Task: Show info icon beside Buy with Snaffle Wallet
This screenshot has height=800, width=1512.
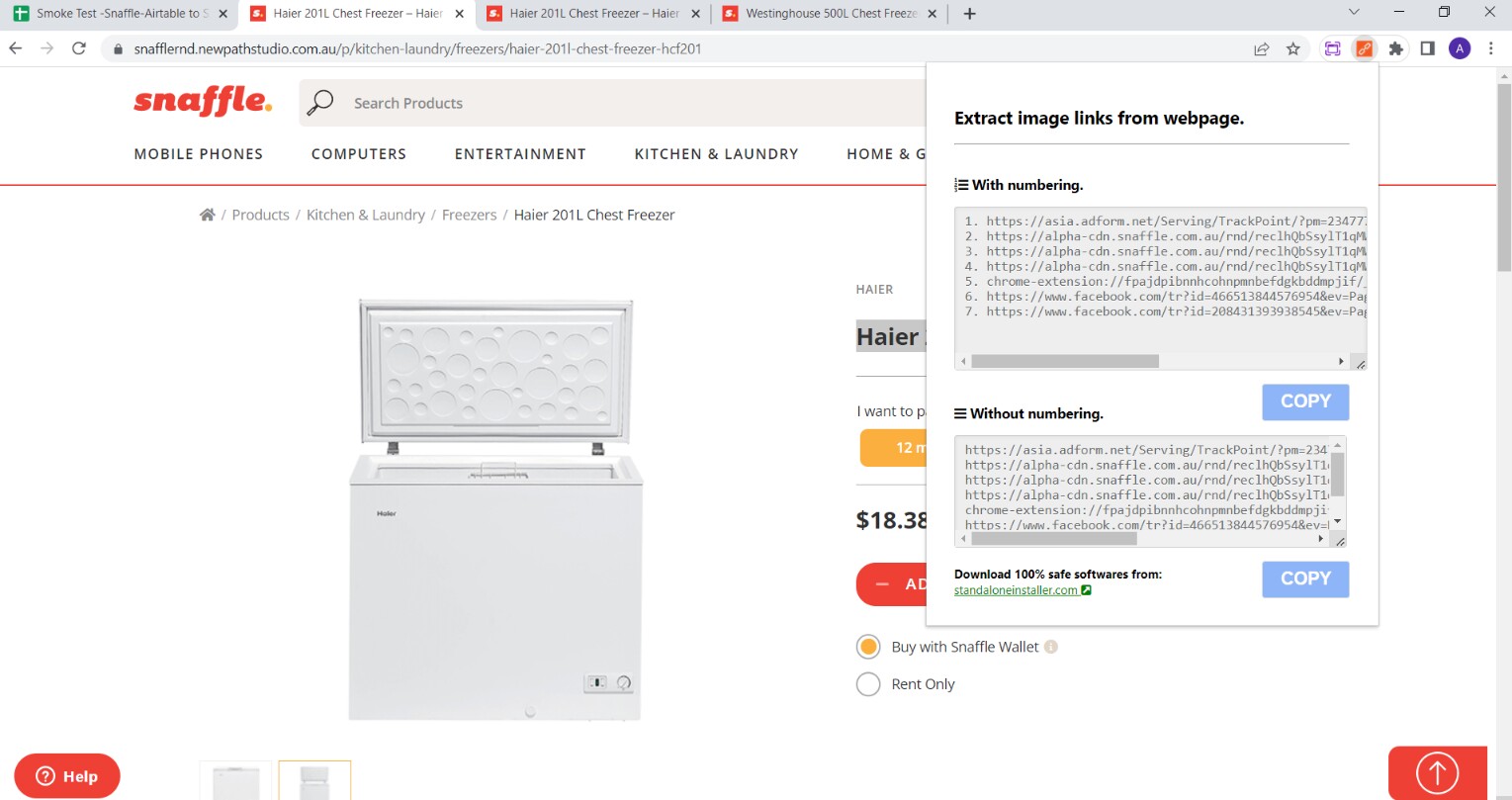Action: click(1051, 647)
